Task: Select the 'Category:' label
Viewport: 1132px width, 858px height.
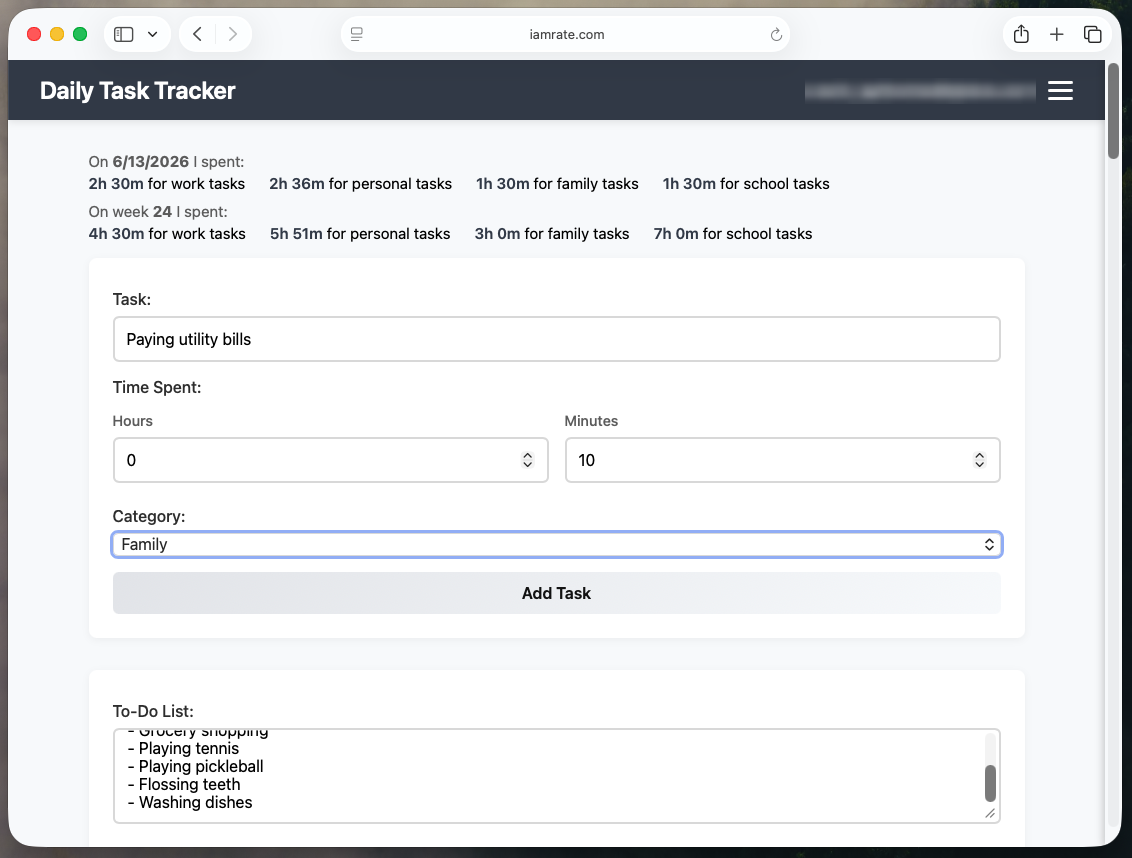Action: (149, 516)
